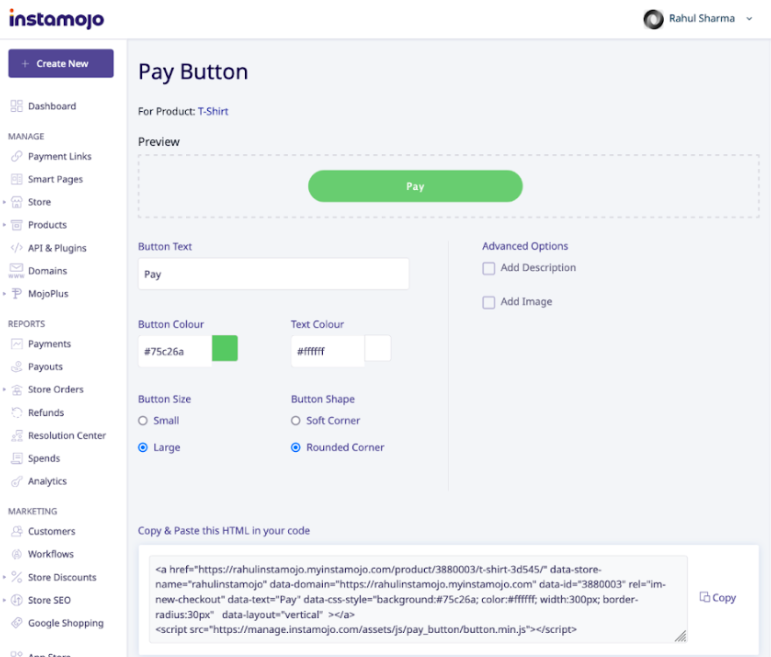771x657 pixels.
Task: Go to Payment Links
Action: (x=59, y=156)
